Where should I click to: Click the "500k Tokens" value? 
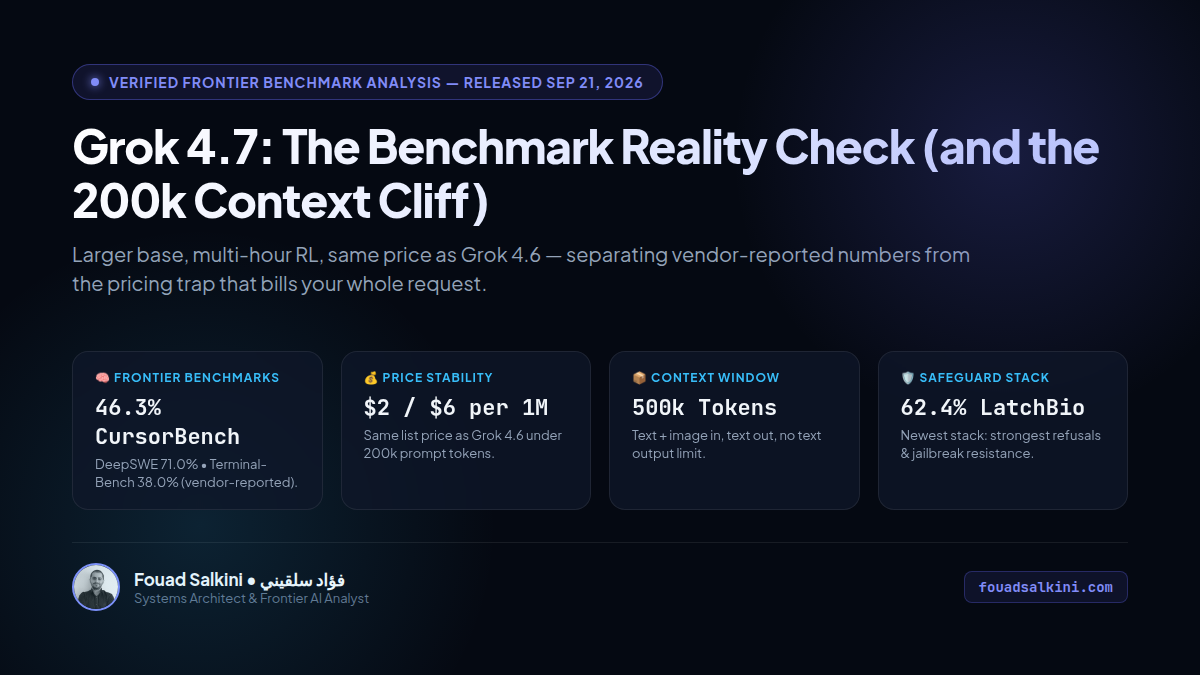[704, 408]
